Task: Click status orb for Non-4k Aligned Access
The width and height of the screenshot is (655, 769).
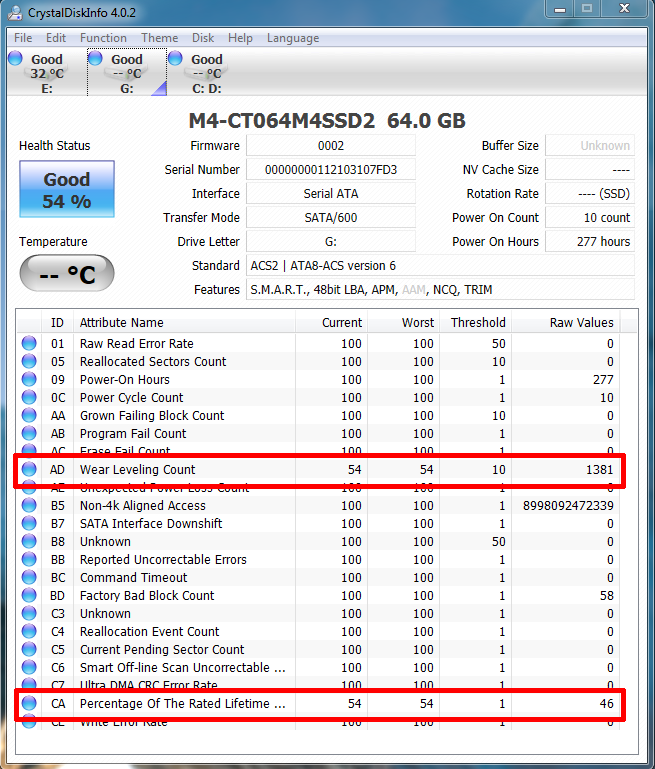Action: (x=29, y=505)
